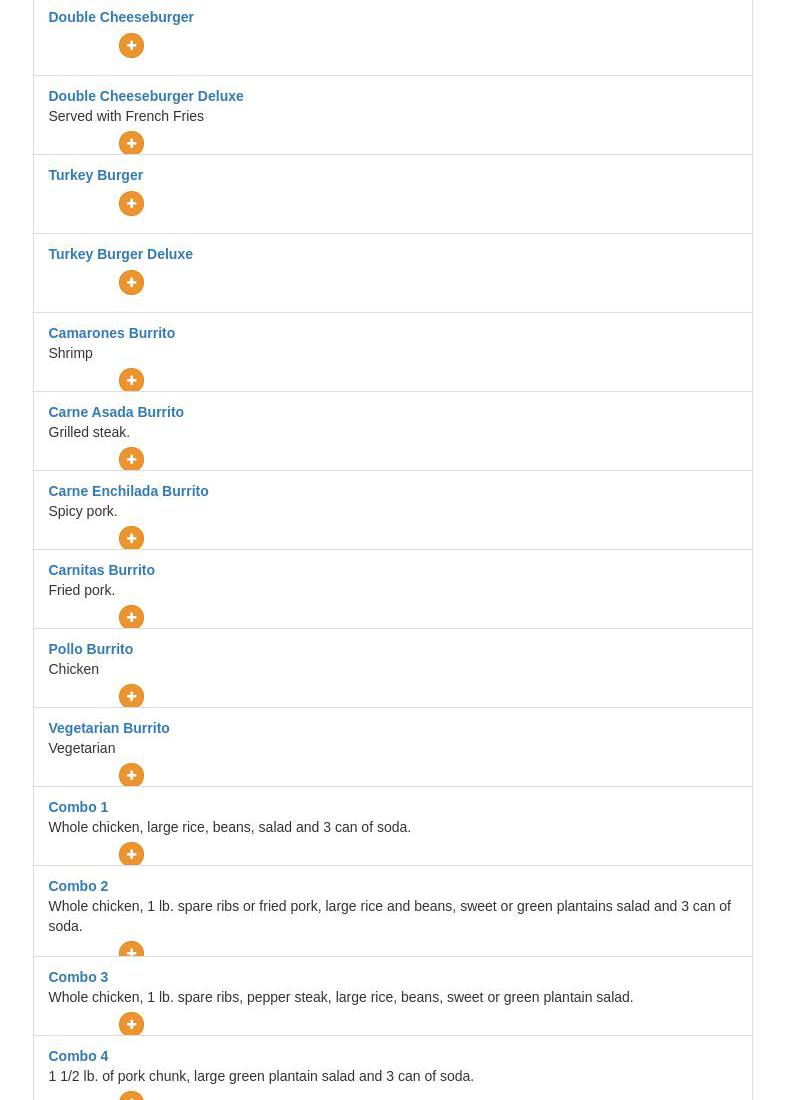Open Double Cheeseburger Deluxe item link
The image size is (785, 1100).
coord(146,96)
